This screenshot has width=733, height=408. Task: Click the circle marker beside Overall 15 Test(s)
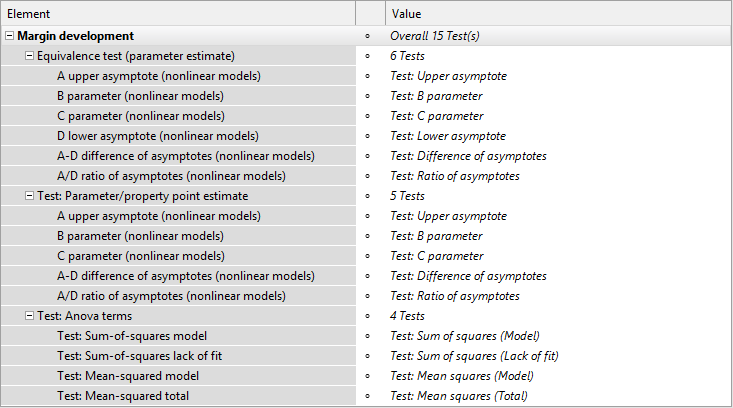367,36
